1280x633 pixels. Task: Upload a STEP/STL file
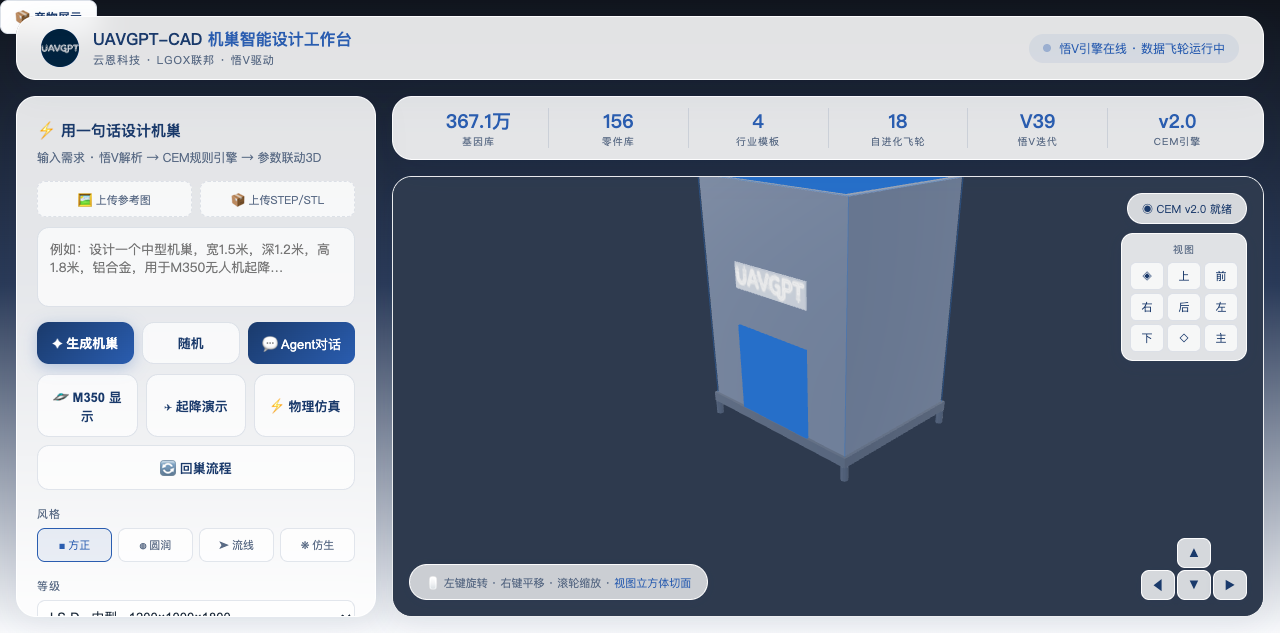click(278, 199)
